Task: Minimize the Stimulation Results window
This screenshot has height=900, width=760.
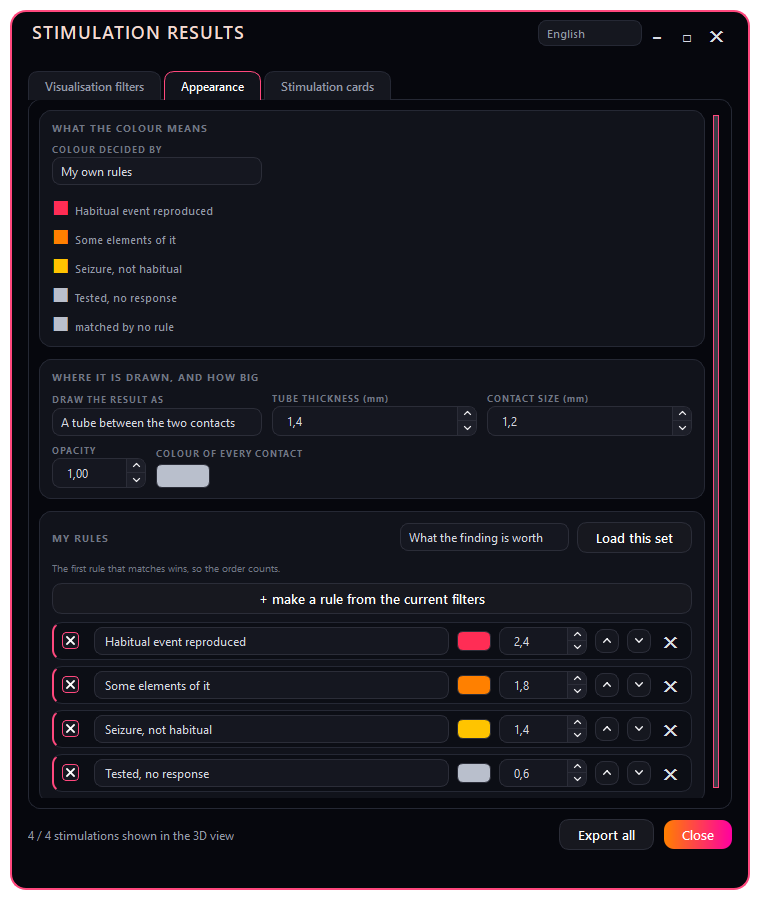Action: click(657, 38)
